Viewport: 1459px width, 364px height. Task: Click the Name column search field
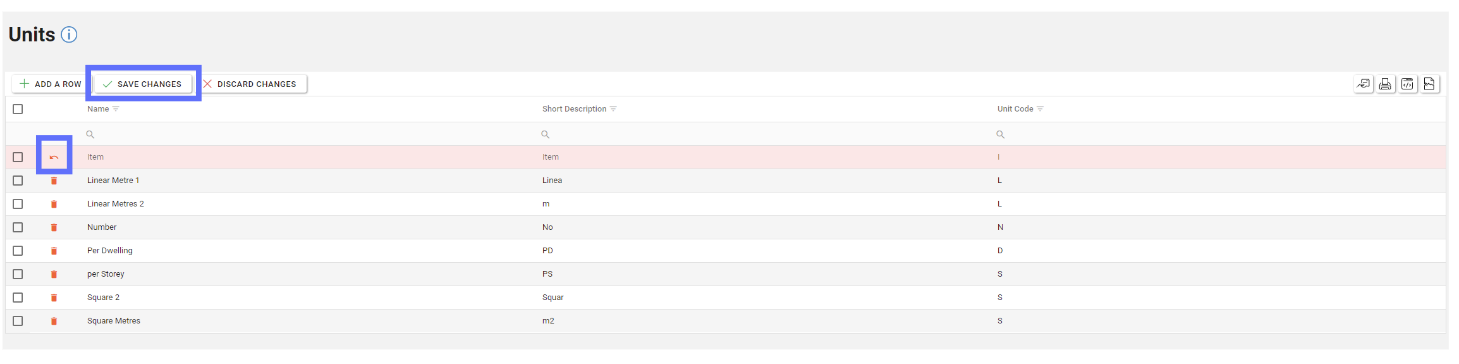click(310, 134)
